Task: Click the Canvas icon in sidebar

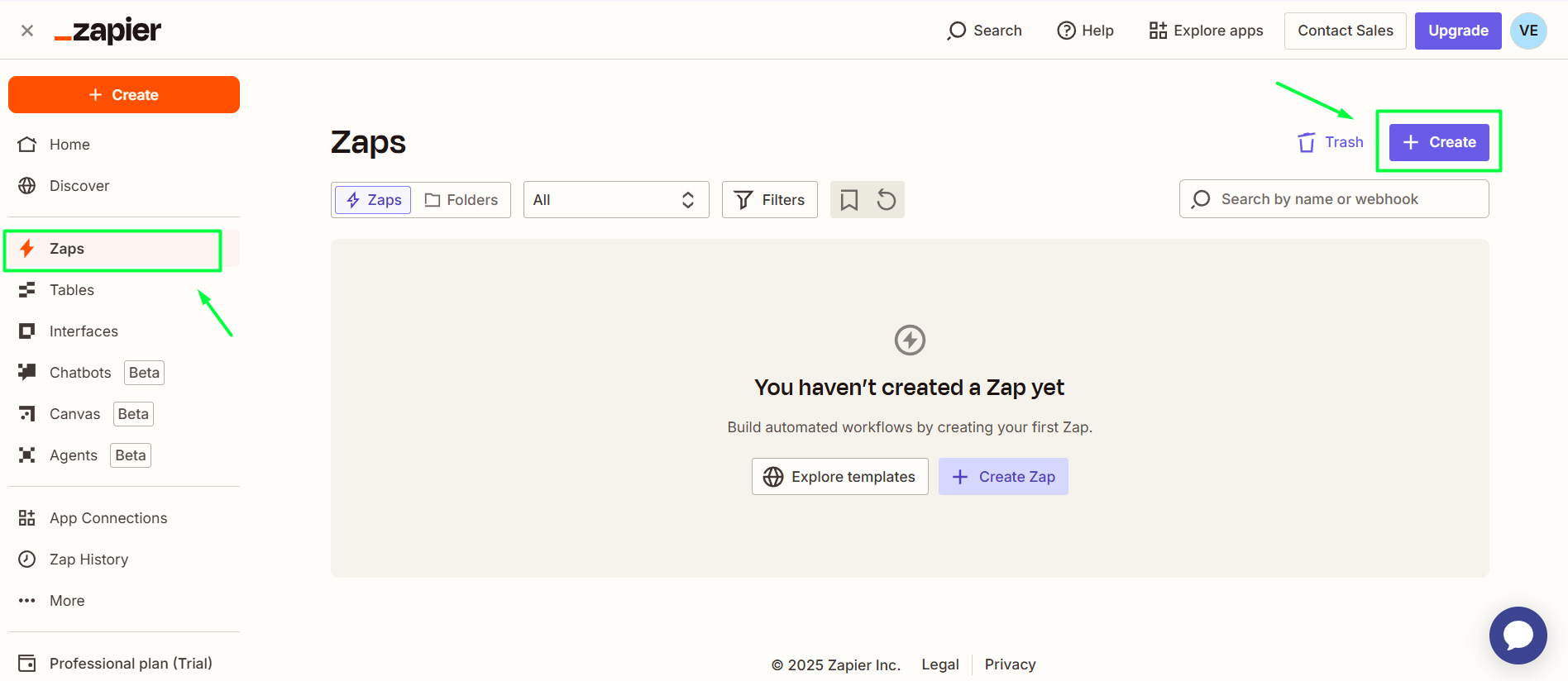Action: point(27,413)
